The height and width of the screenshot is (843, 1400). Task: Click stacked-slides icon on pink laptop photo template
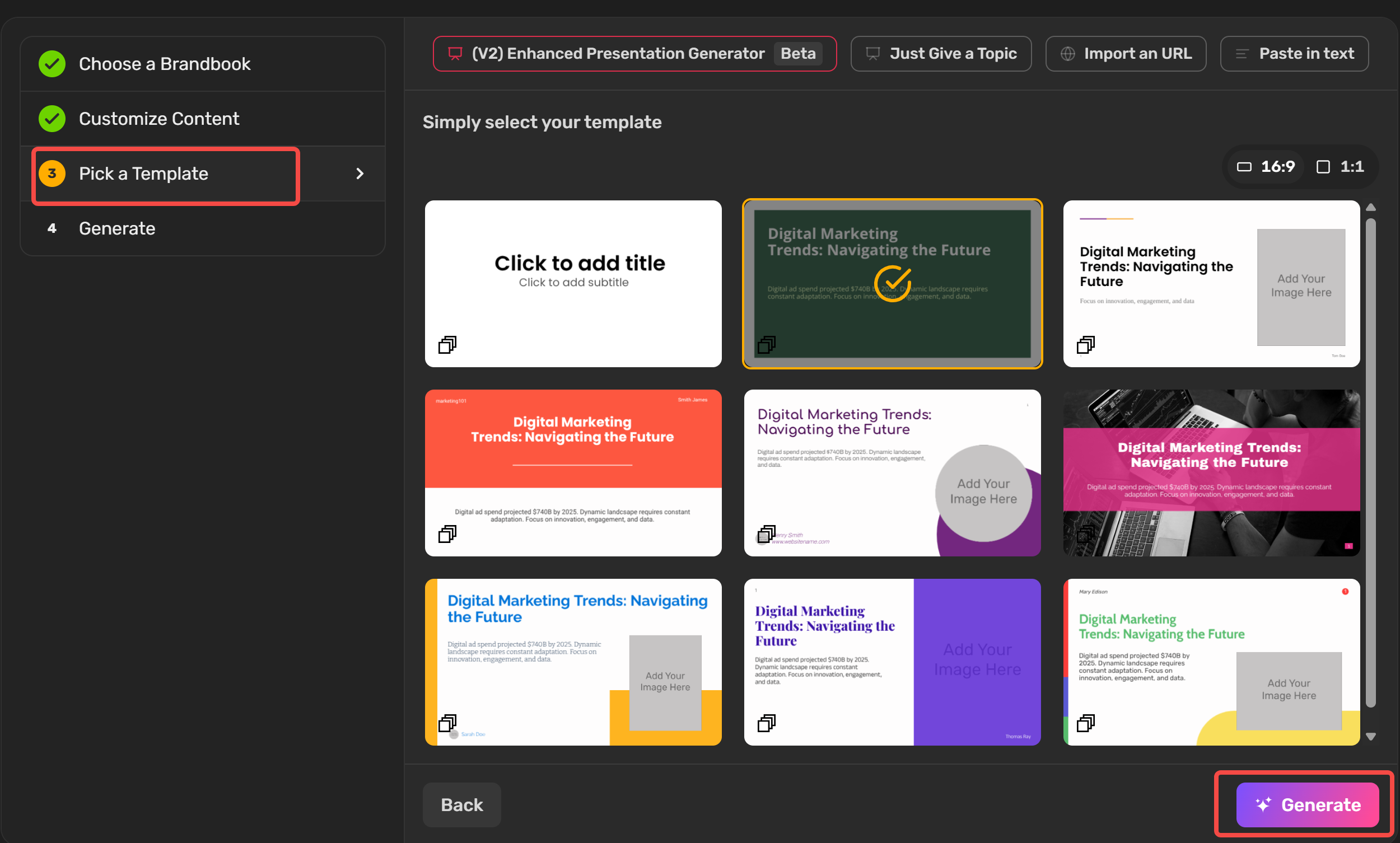pos(1085,534)
